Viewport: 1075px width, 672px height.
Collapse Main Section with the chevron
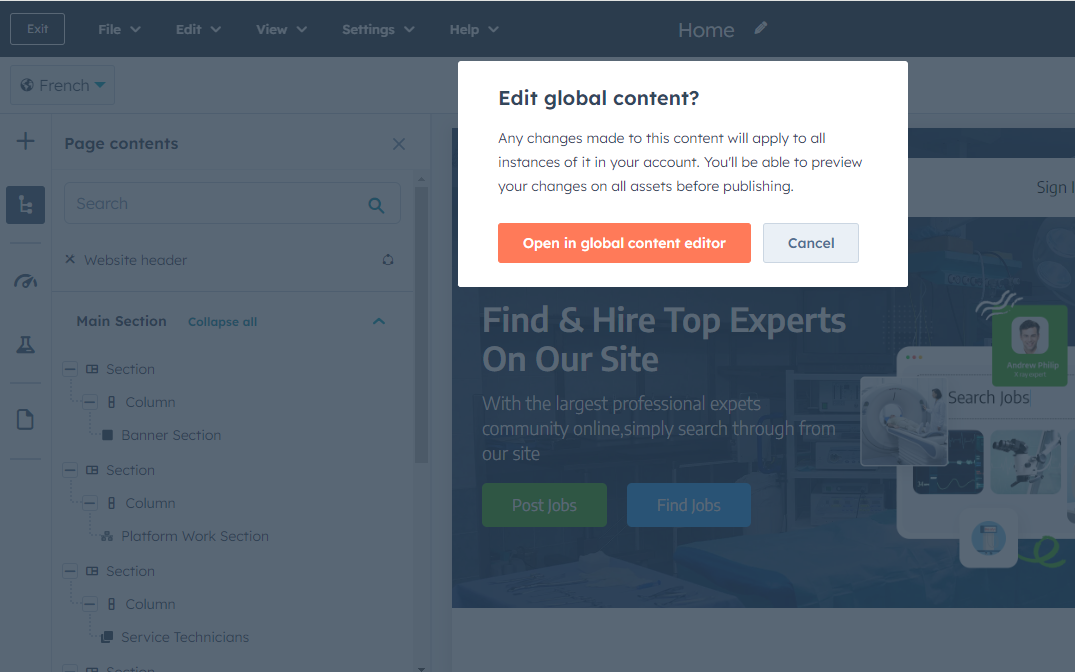coord(378,321)
